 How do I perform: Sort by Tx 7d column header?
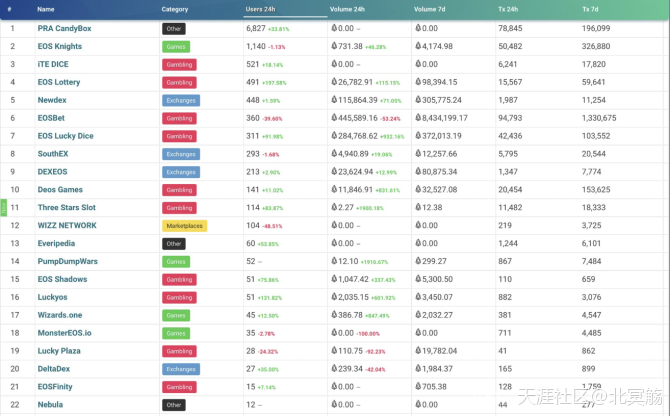(x=590, y=9)
